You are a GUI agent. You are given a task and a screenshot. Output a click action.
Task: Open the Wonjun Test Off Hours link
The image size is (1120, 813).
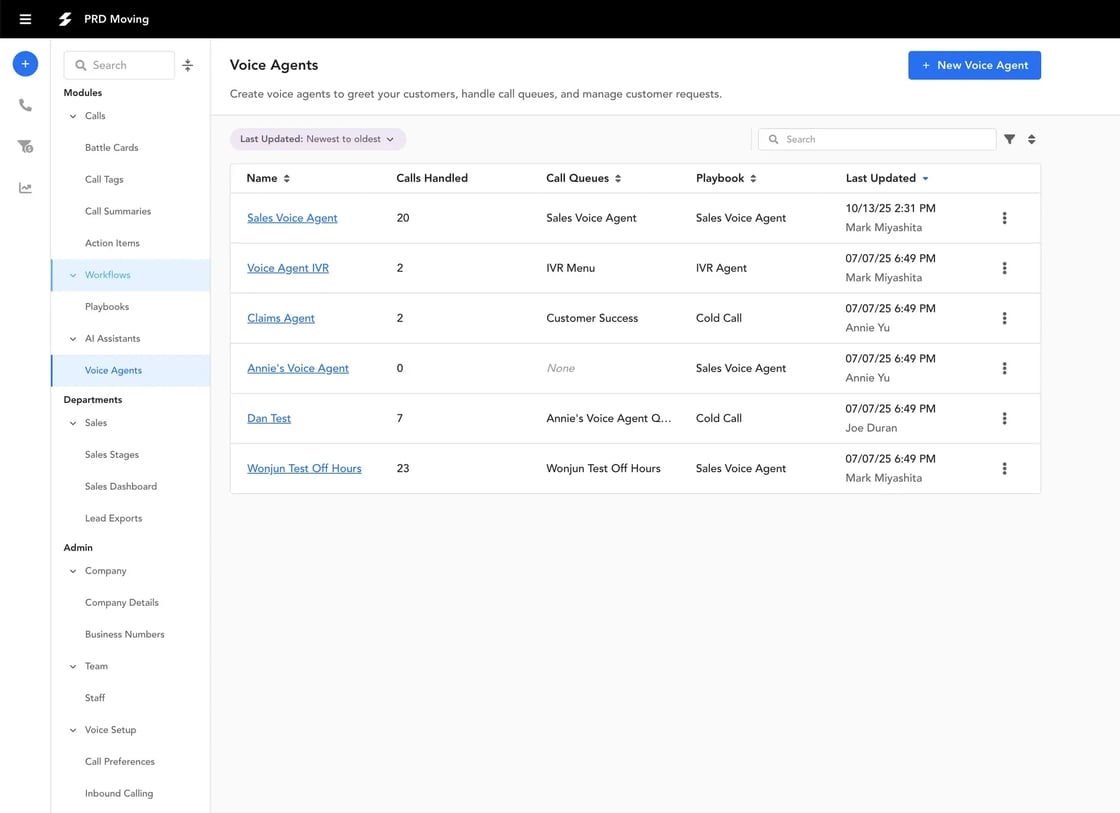[304, 468]
